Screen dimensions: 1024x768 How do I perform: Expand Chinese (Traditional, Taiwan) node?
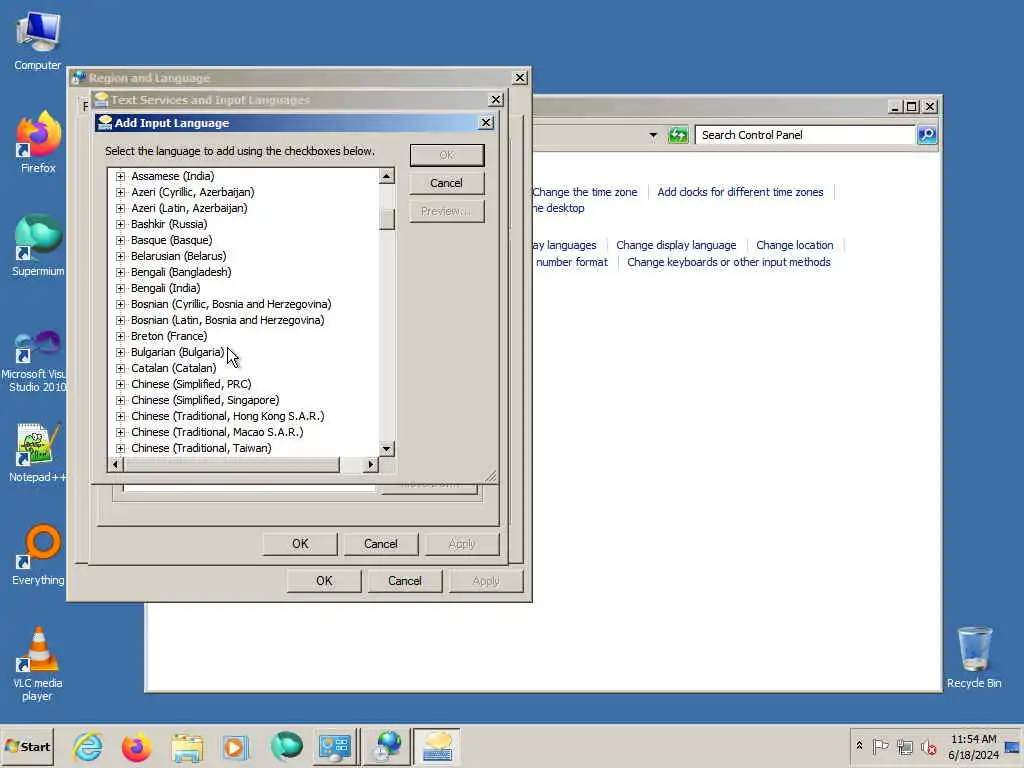coord(120,448)
